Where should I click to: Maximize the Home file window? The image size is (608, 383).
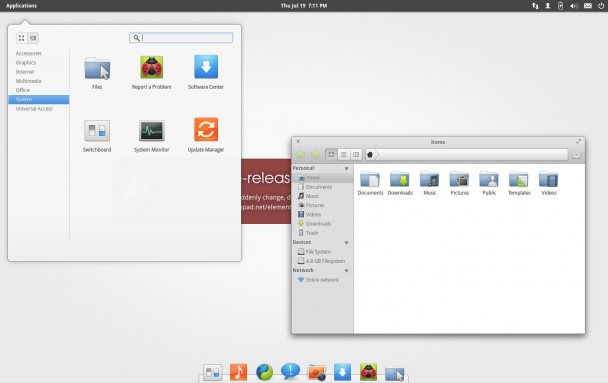click(x=579, y=142)
